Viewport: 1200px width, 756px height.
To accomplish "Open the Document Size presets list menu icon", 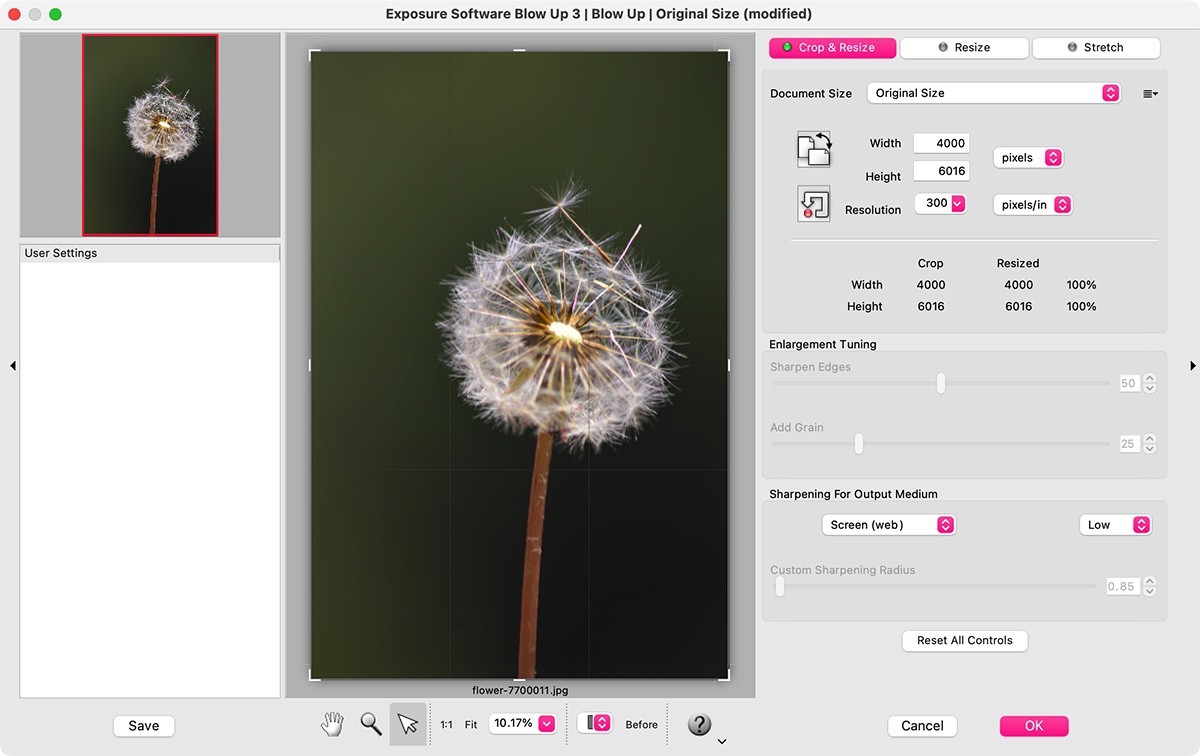I will [x=1150, y=94].
